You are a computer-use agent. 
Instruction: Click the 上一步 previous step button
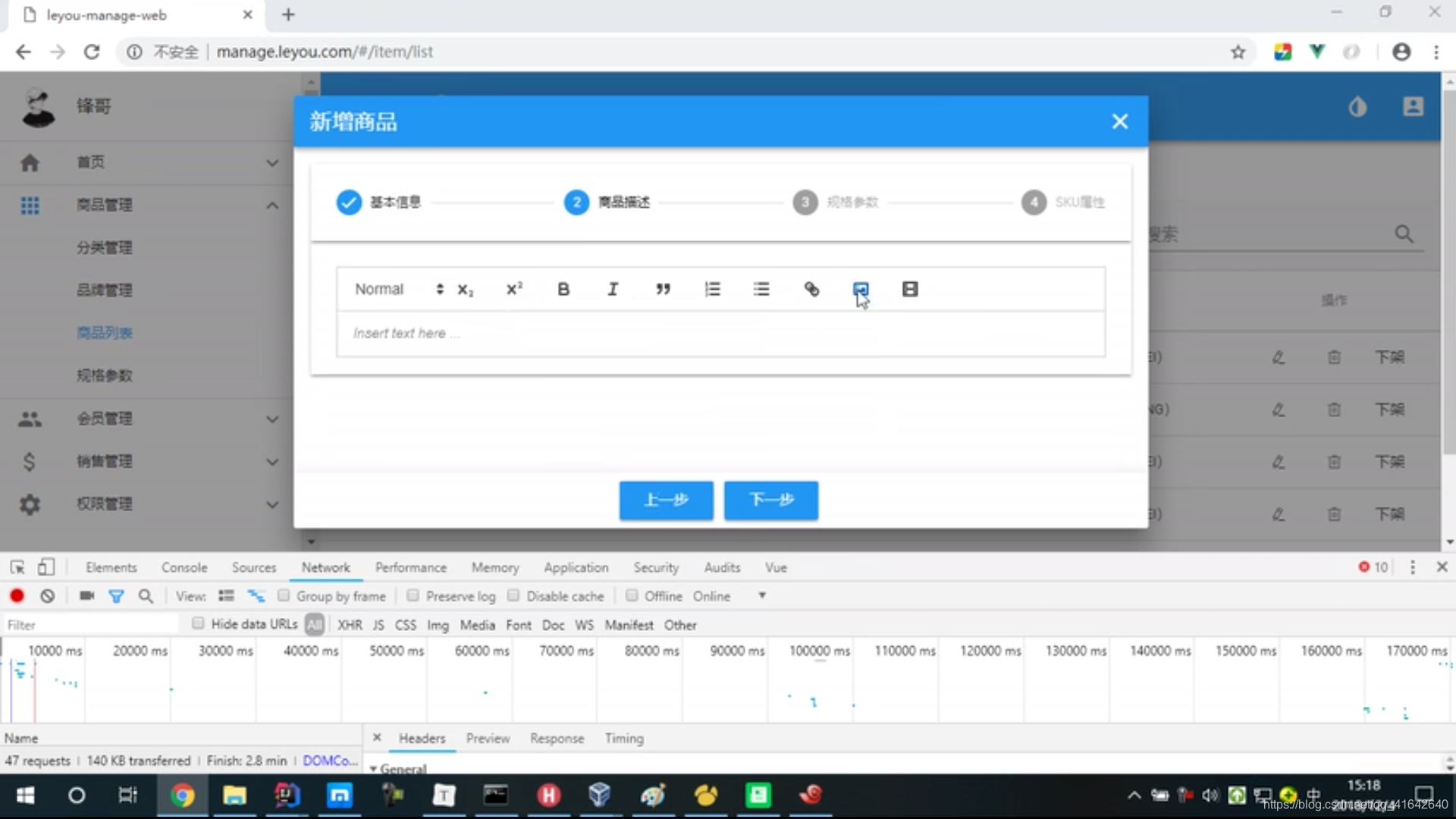[666, 500]
